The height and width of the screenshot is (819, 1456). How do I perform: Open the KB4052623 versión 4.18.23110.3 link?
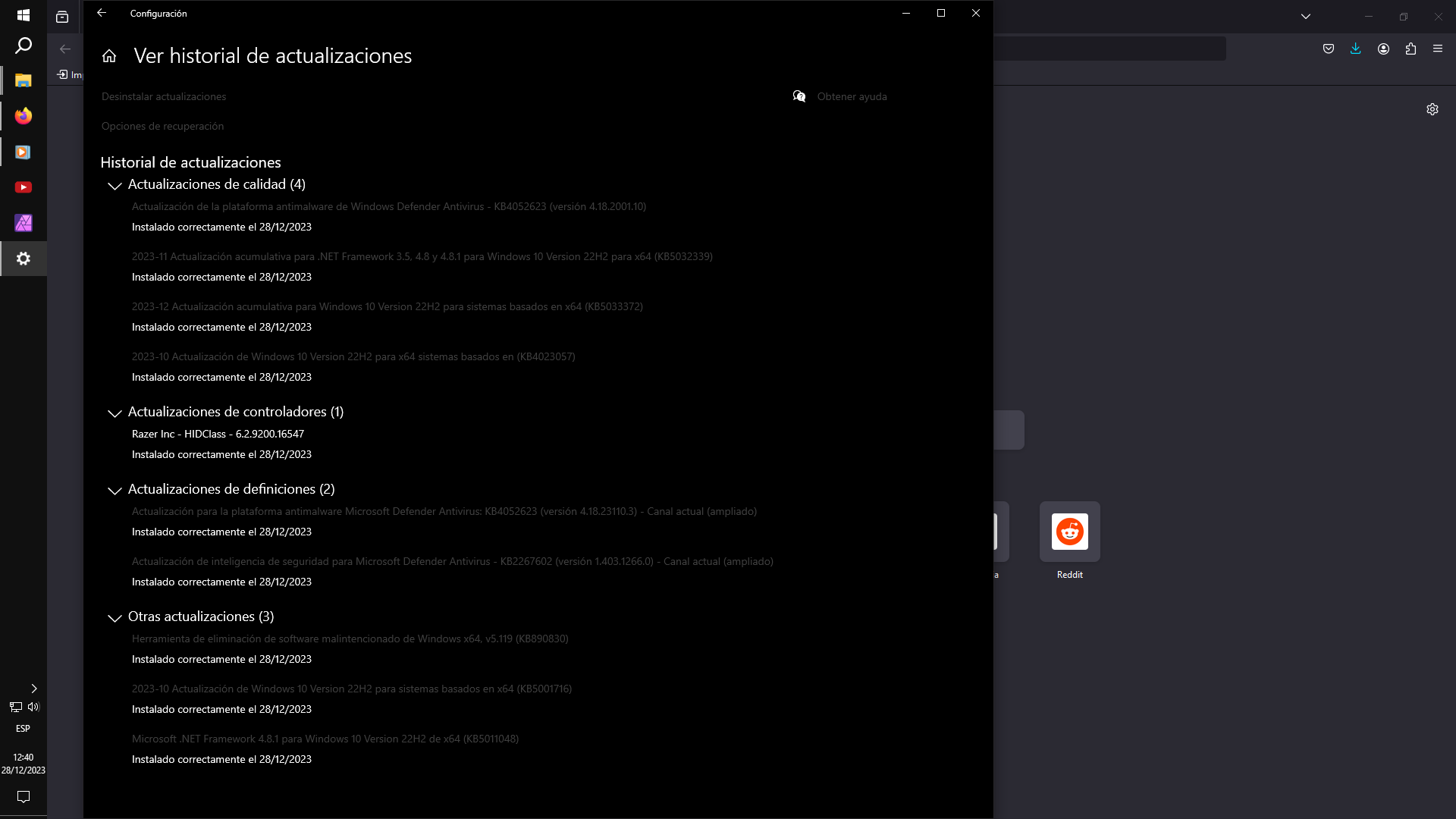tap(444, 511)
